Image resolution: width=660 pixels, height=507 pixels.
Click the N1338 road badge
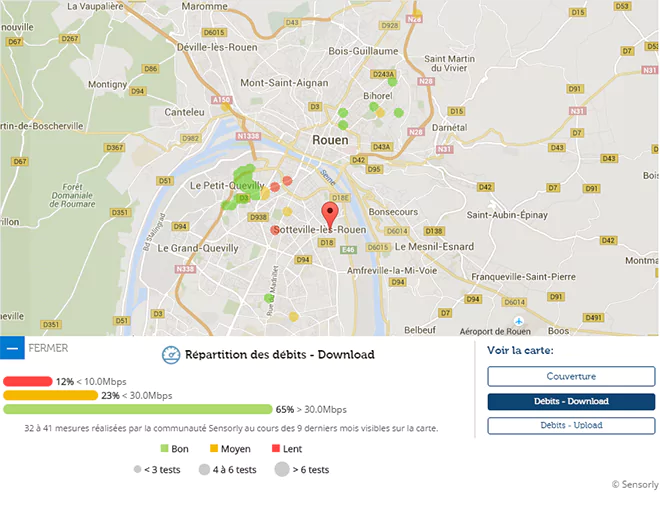tap(248, 136)
